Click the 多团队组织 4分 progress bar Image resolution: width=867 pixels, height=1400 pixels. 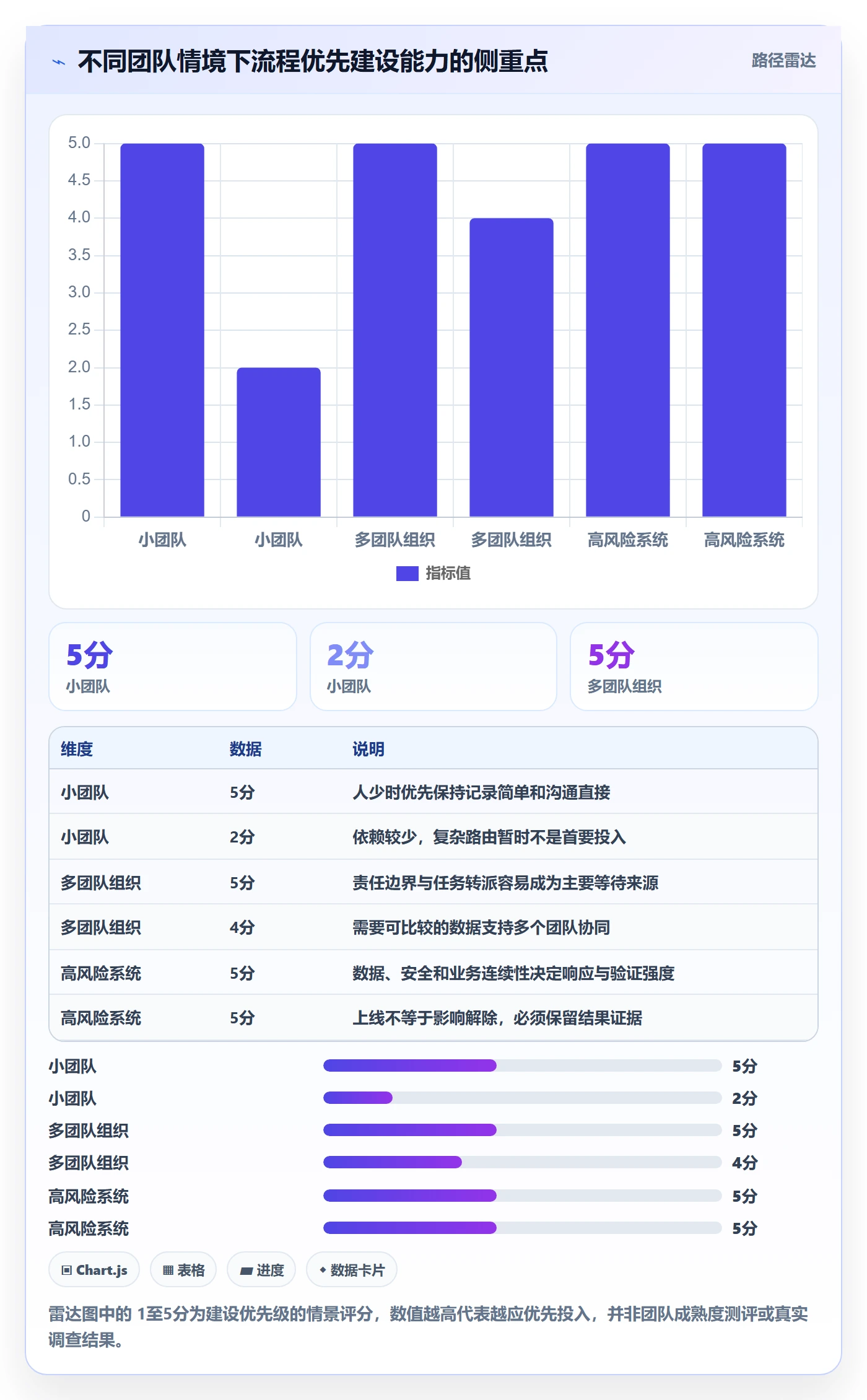(x=522, y=1162)
